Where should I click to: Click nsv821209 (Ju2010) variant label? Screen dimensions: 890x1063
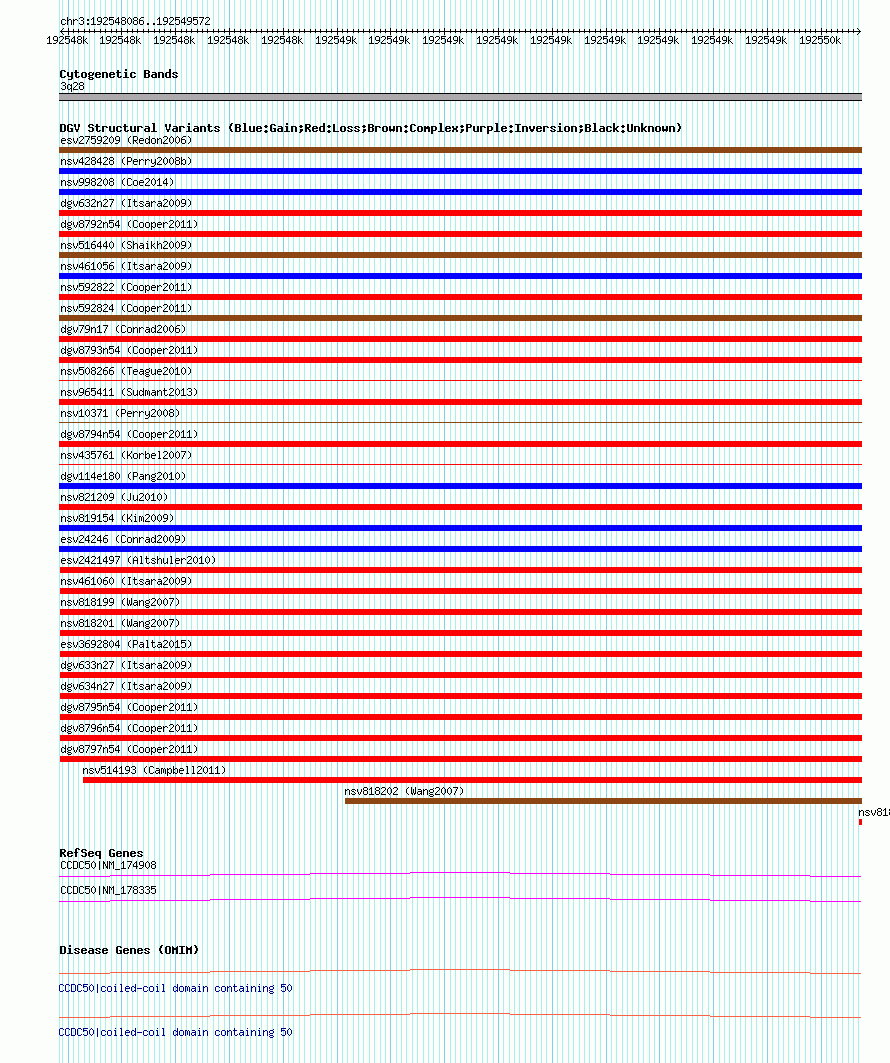[114, 498]
